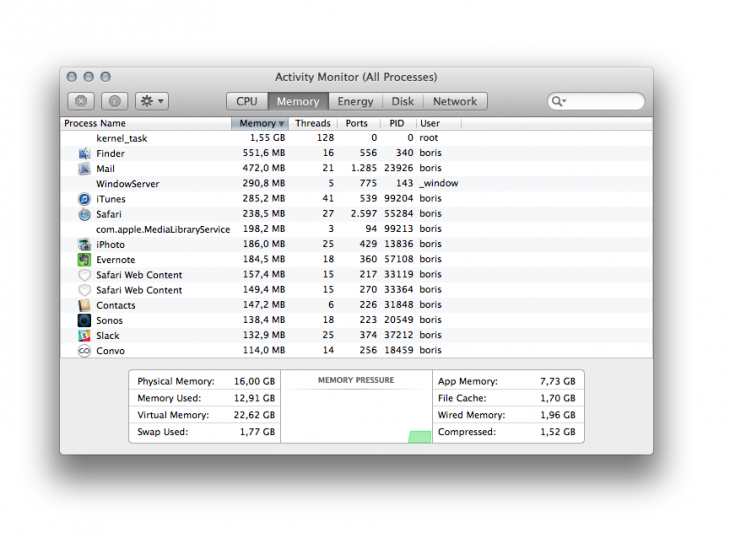The height and width of the screenshot is (538, 730).
Task: Select the Evernote elephant icon
Action: pos(84,259)
